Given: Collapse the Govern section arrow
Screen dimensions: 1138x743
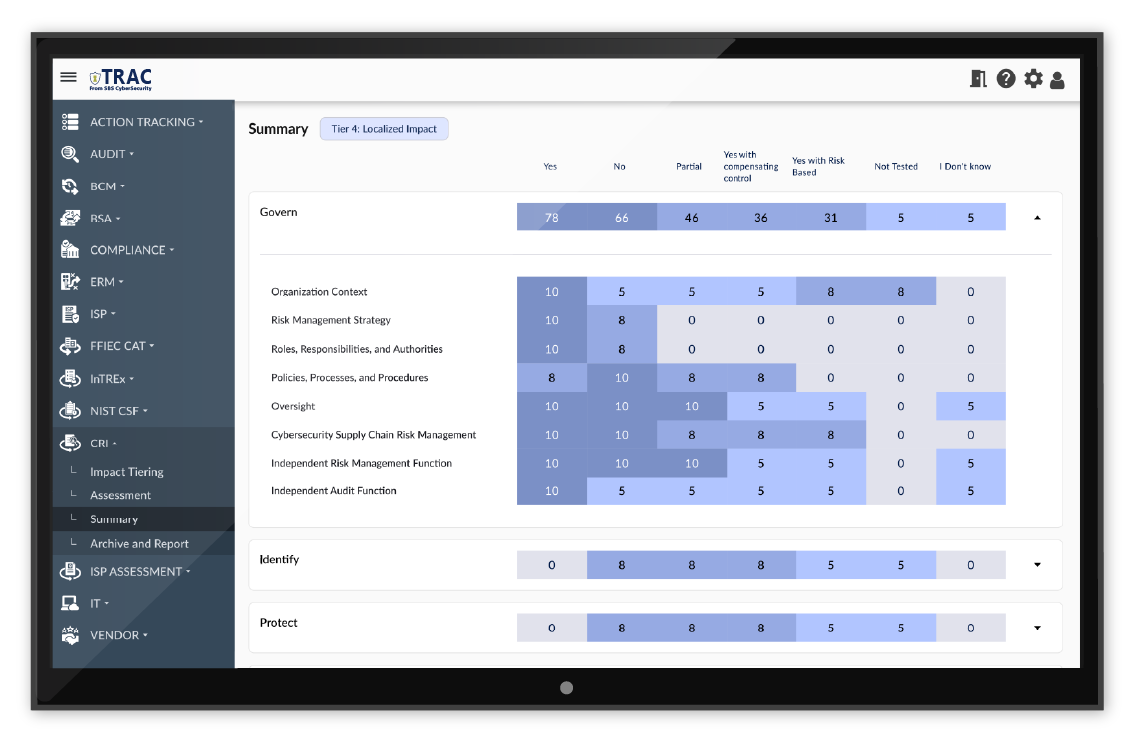Looking at the screenshot, I should click(1037, 217).
